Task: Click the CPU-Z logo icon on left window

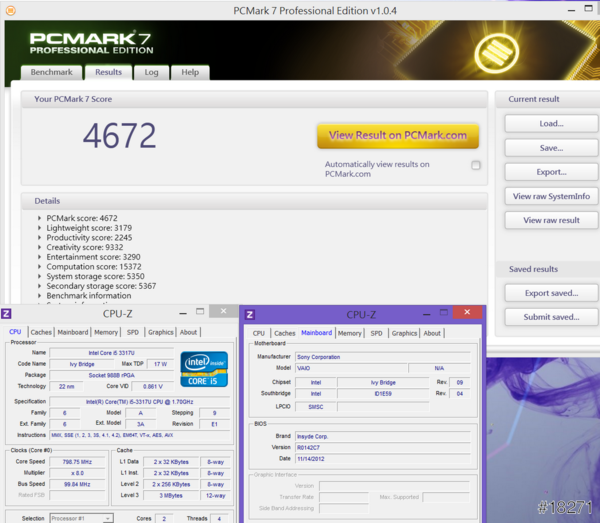Action: tap(9, 313)
